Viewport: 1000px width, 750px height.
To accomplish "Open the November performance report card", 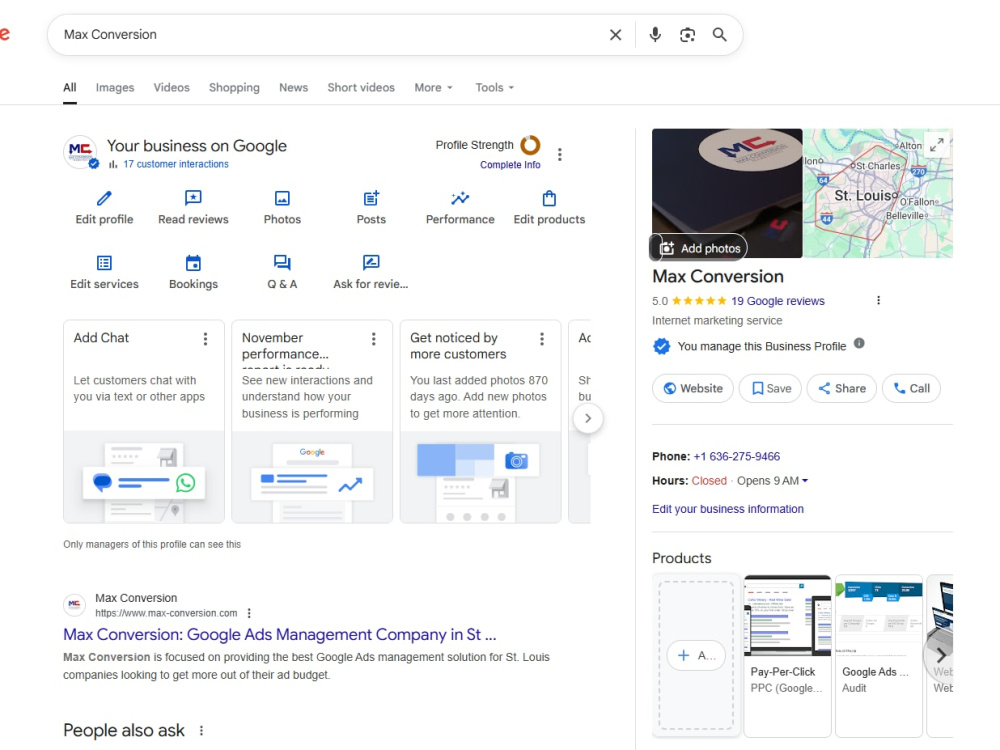I will [312, 422].
